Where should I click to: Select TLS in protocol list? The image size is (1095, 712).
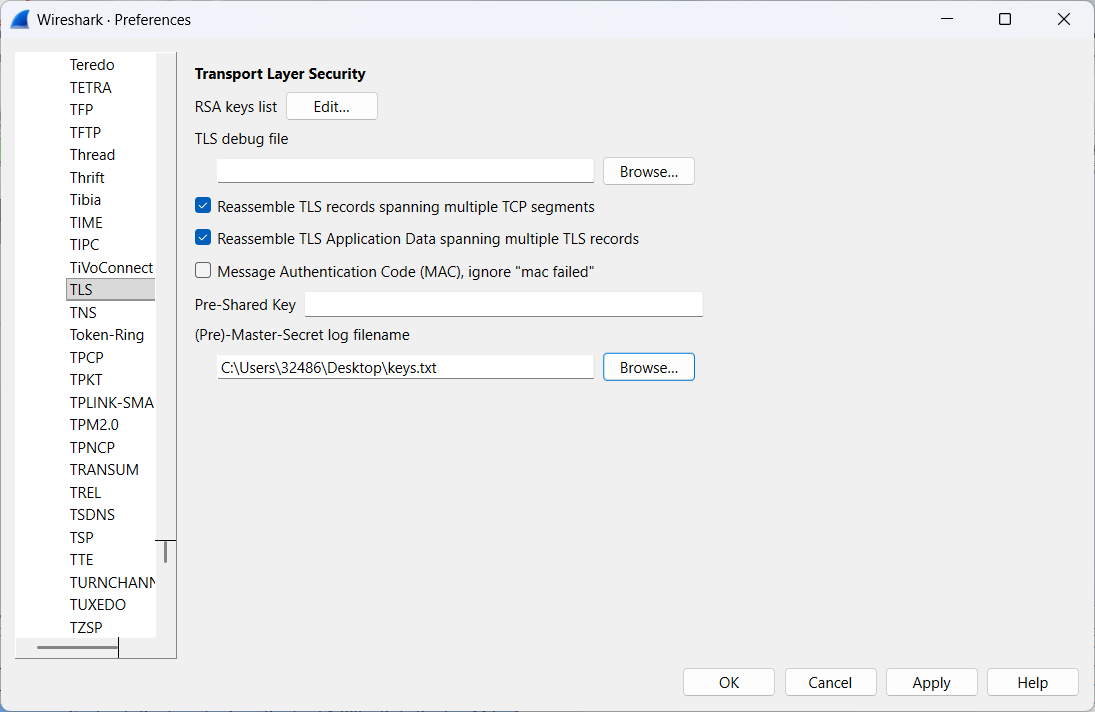pyautogui.click(x=81, y=290)
